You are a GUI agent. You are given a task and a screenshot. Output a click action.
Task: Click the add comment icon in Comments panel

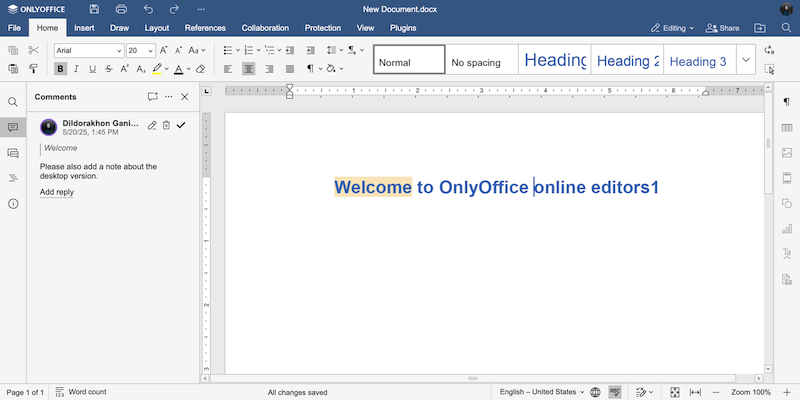pyautogui.click(x=152, y=97)
